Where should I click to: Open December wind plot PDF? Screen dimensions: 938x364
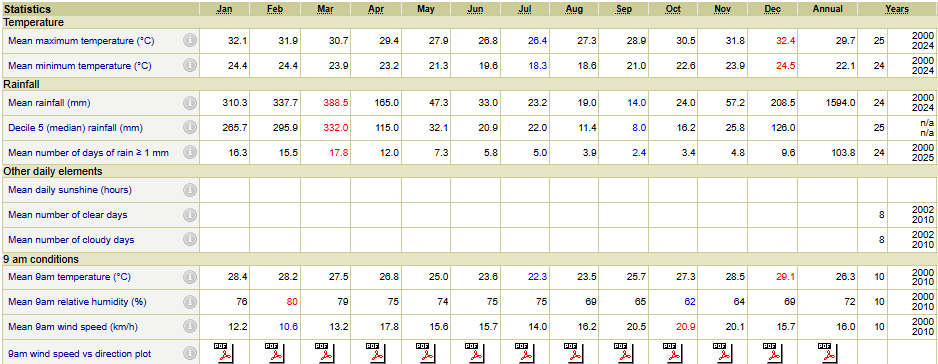pos(773,353)
